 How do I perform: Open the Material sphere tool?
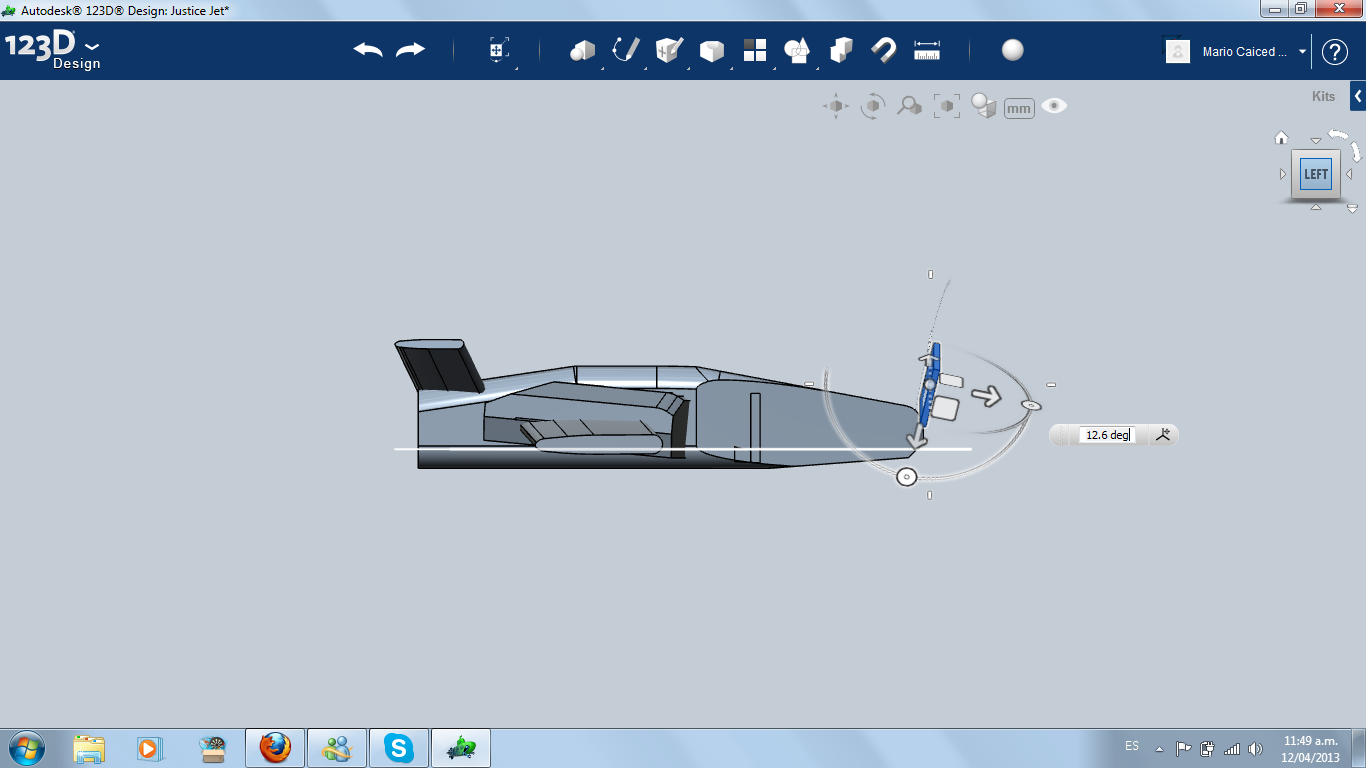tap(1013, 50)
